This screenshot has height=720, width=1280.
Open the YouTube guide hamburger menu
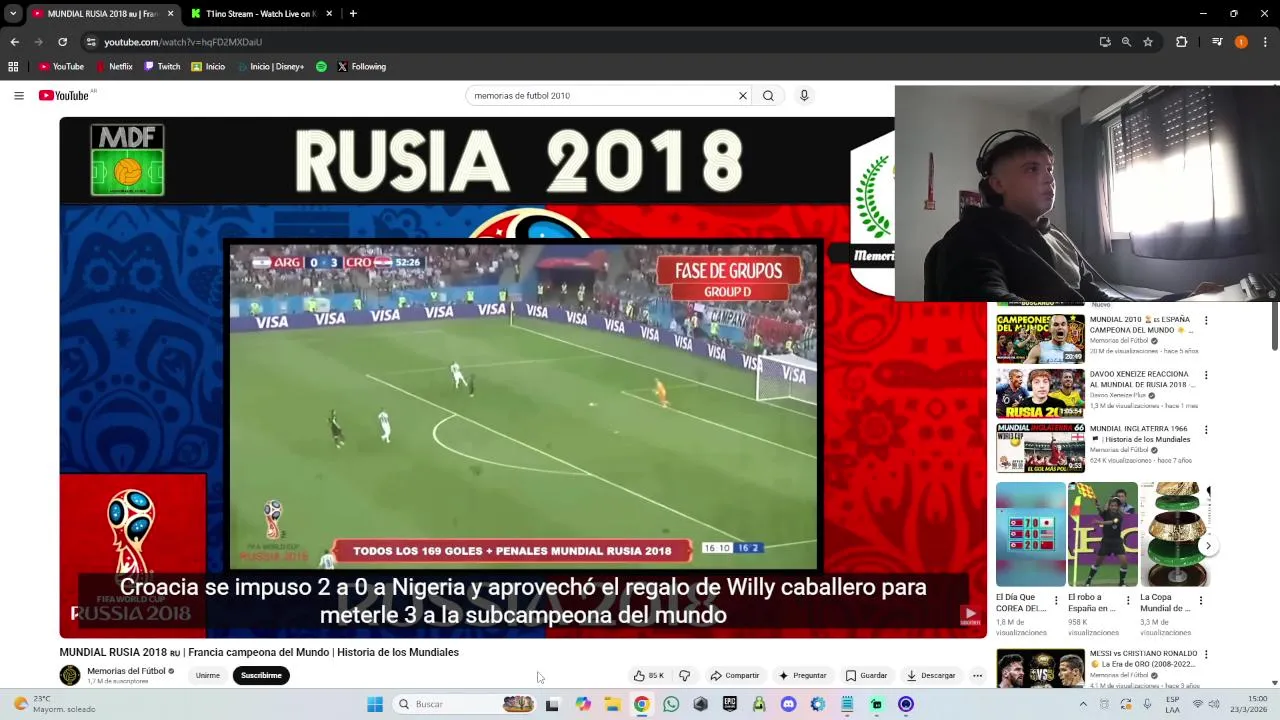19,96
